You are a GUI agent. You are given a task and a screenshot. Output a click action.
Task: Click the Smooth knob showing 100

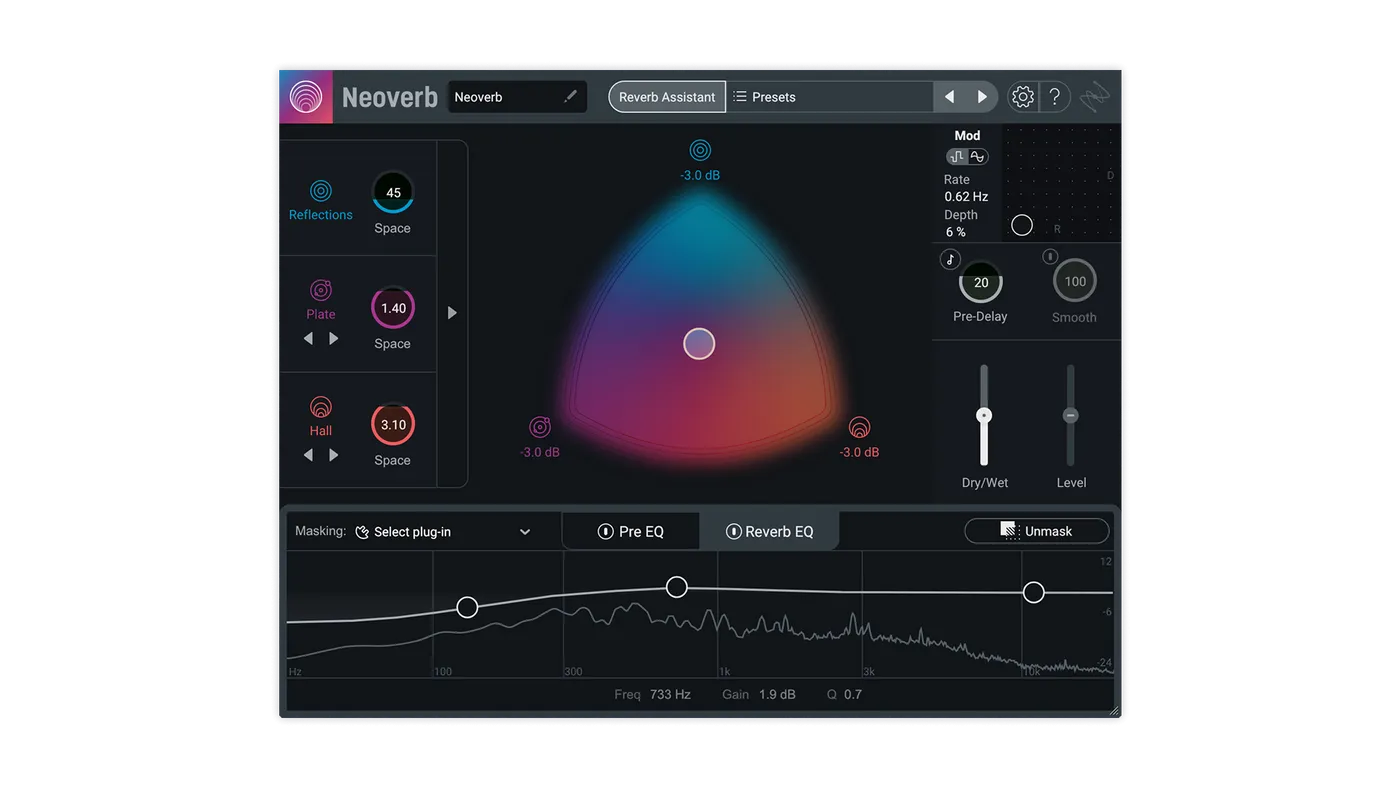[x=1075, y=282]
